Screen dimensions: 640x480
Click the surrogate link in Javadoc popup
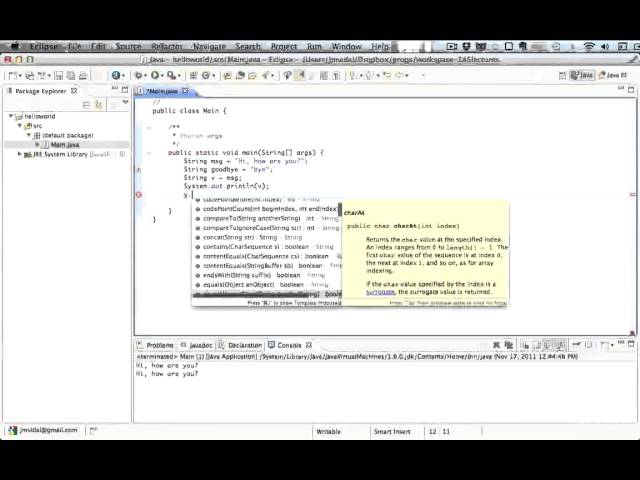pyautogui.click(x=380, y=292)
